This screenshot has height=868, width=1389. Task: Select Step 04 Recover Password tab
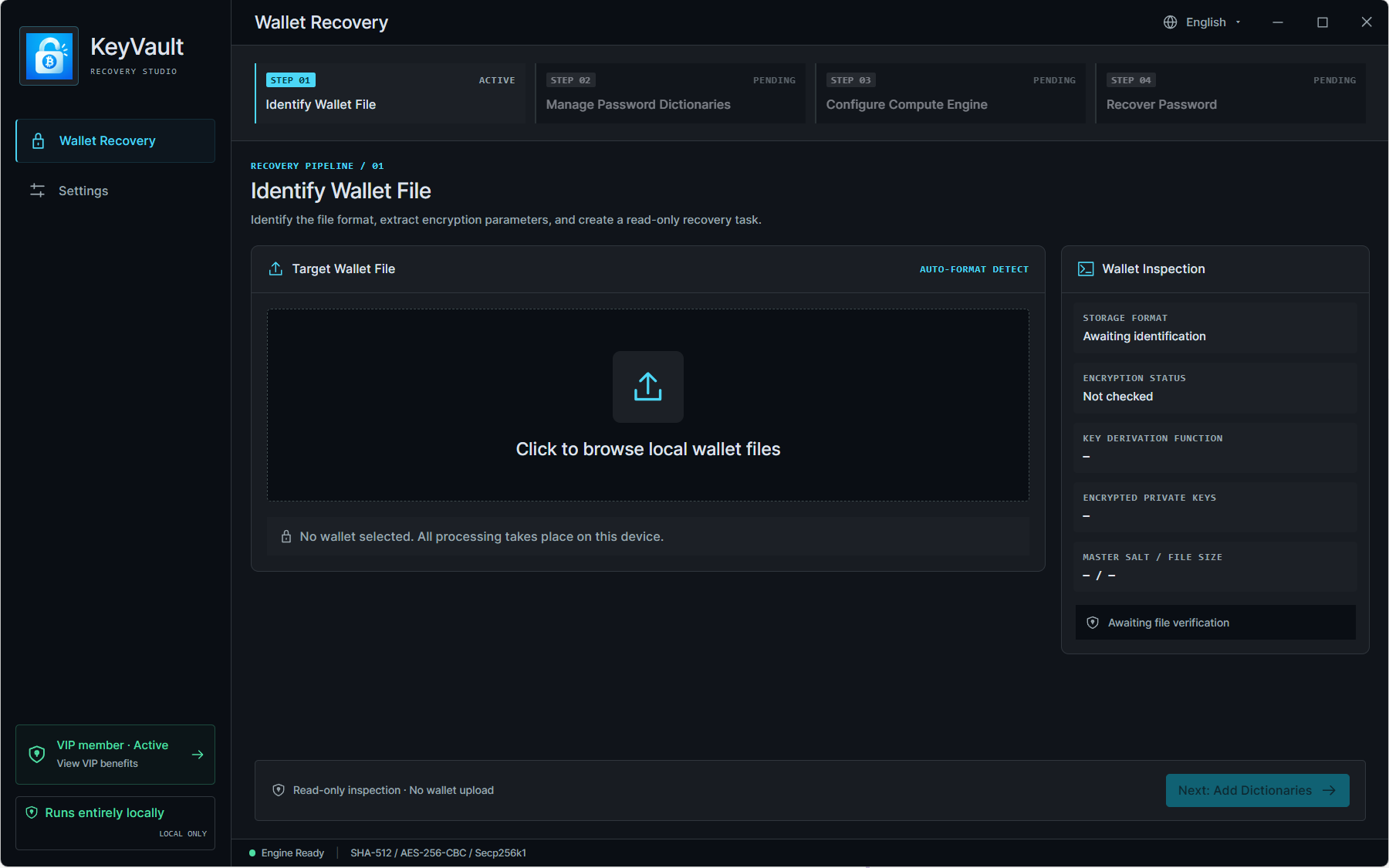[1231, 93]
